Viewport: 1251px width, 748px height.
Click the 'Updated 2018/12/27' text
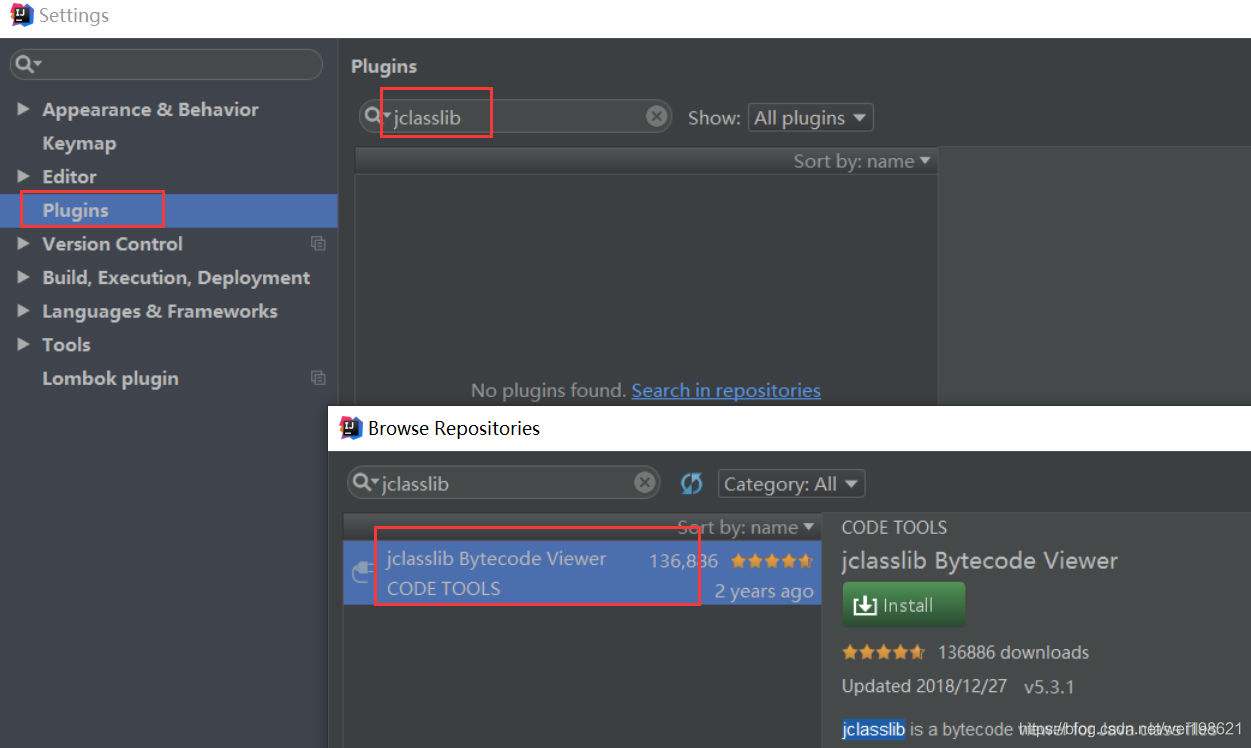coord(924,687)
